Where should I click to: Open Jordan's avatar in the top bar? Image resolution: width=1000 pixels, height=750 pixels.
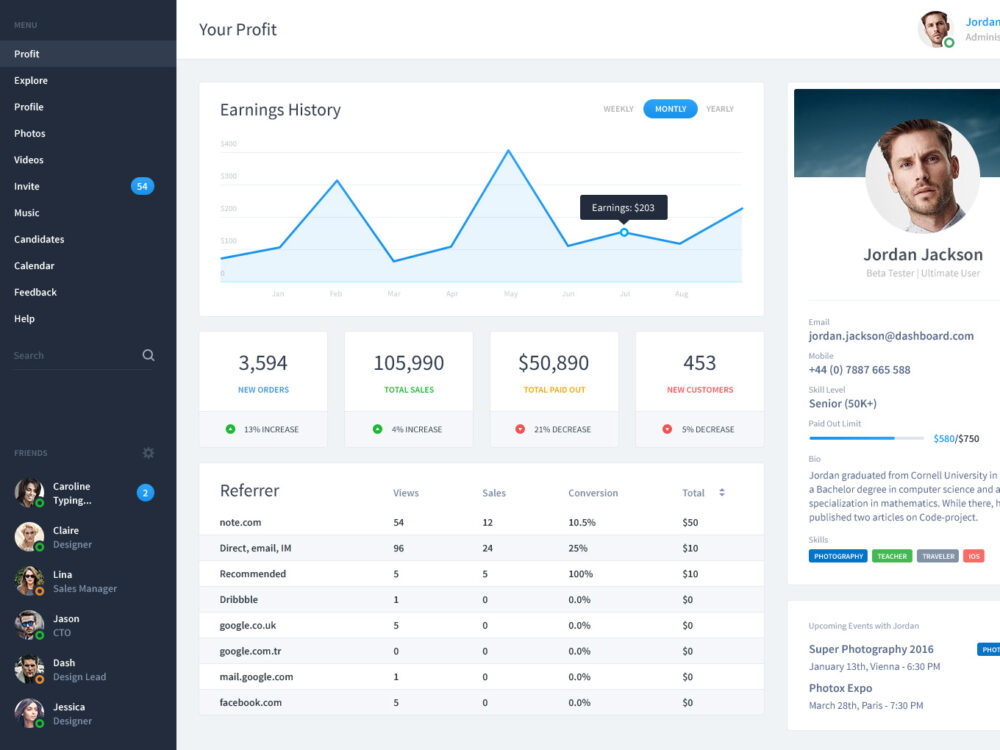[x=934, y=27]
